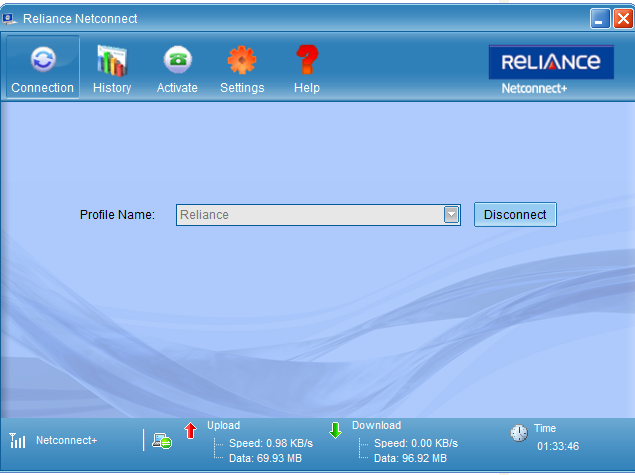The image size is (635, 475).
Task: Open Settings via the gear icon
Action: (x=242, y=60)
